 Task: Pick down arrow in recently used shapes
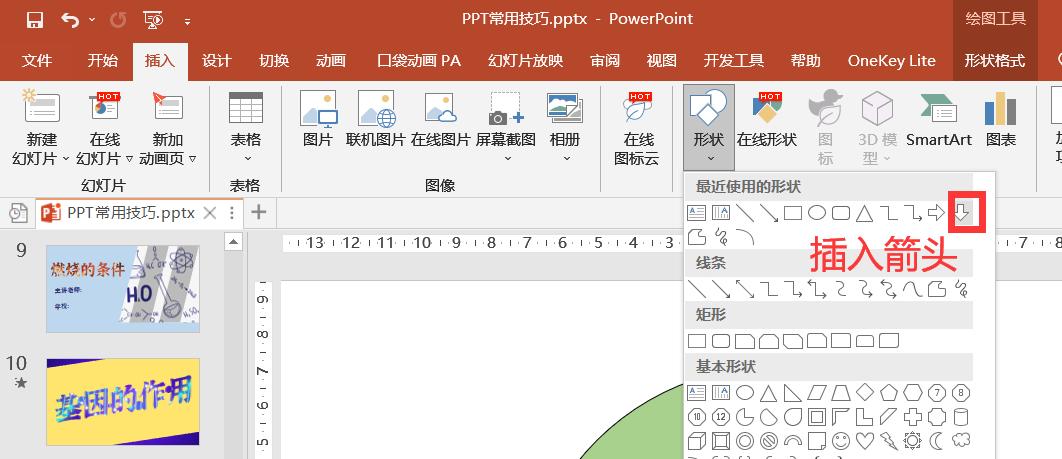click(962, 214)
